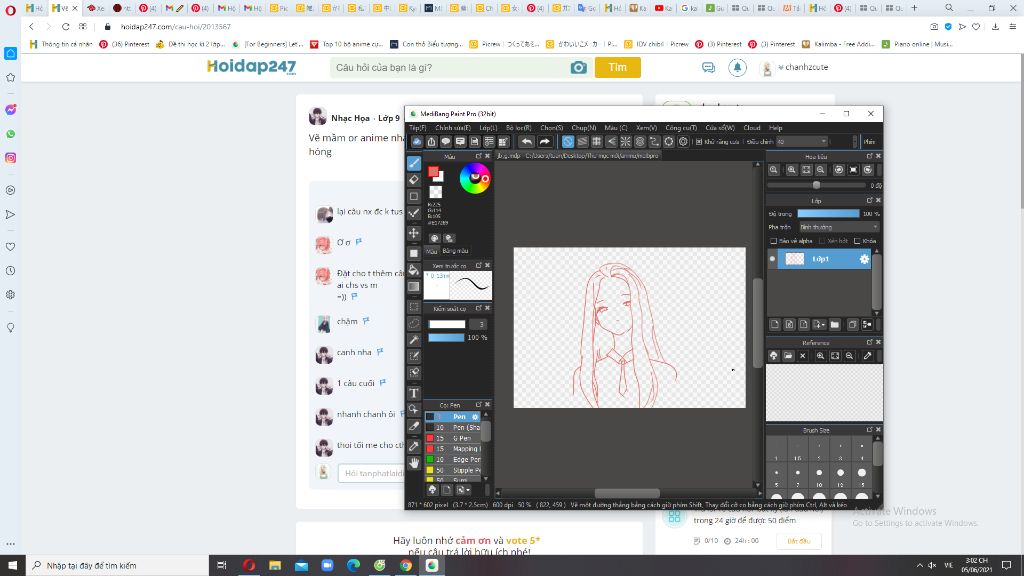Hide the Lớp1 layer visibility dot
The height and width of the screenshot is (576, 1024).
(773, 259)
